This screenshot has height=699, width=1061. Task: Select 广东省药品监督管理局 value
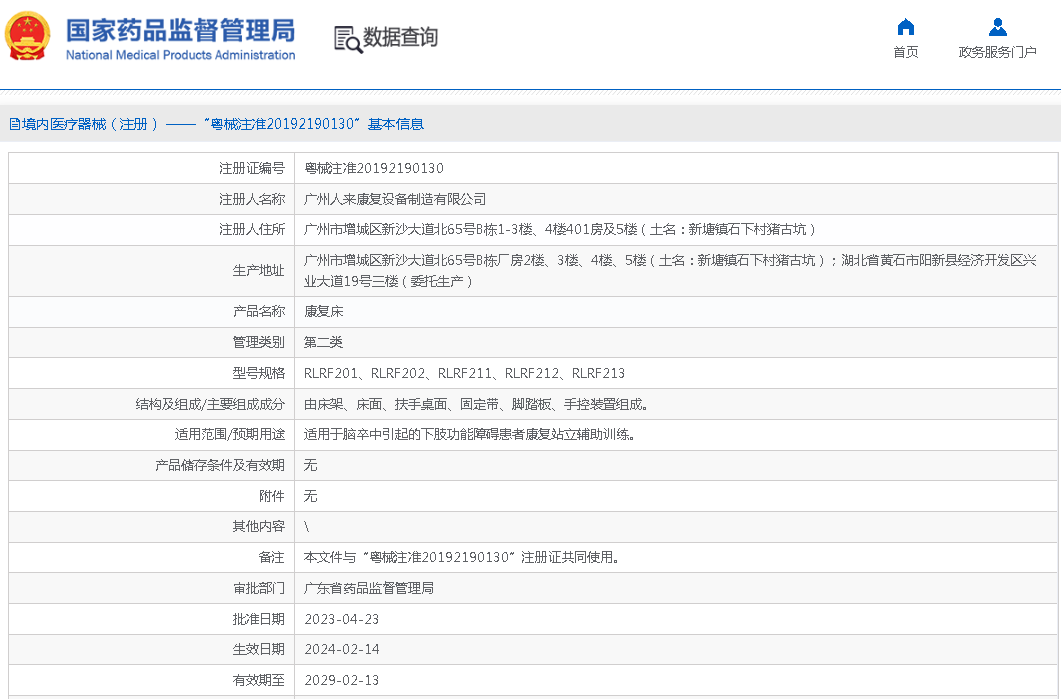369,588
